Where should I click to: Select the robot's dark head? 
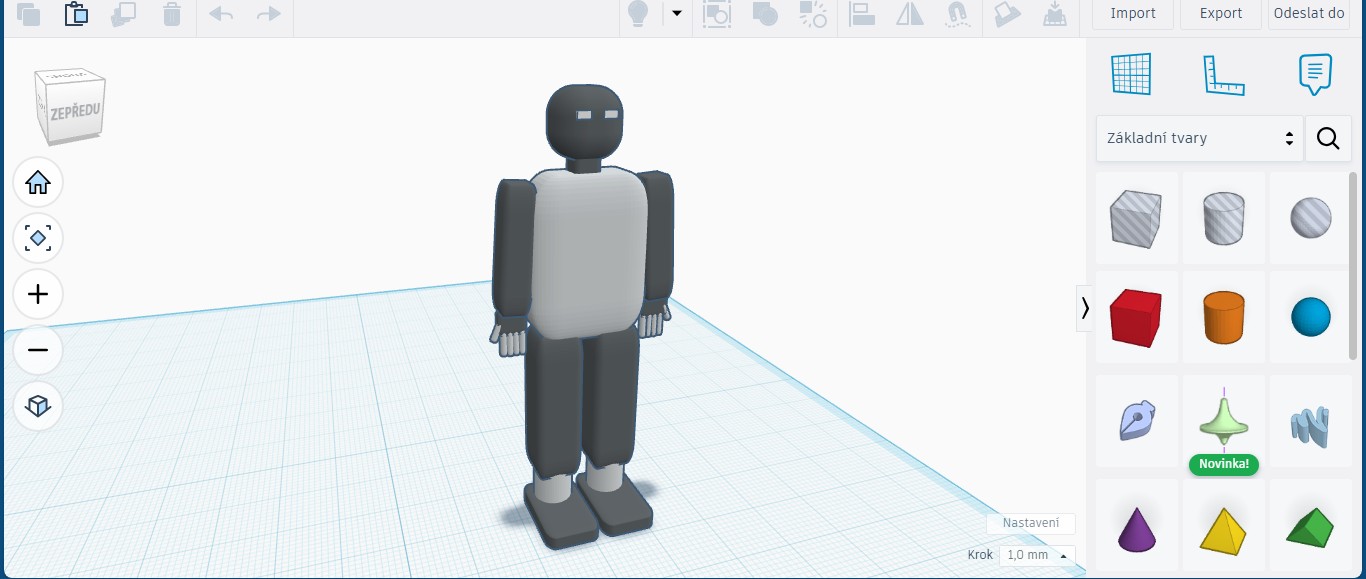click(x=585, y=120)
